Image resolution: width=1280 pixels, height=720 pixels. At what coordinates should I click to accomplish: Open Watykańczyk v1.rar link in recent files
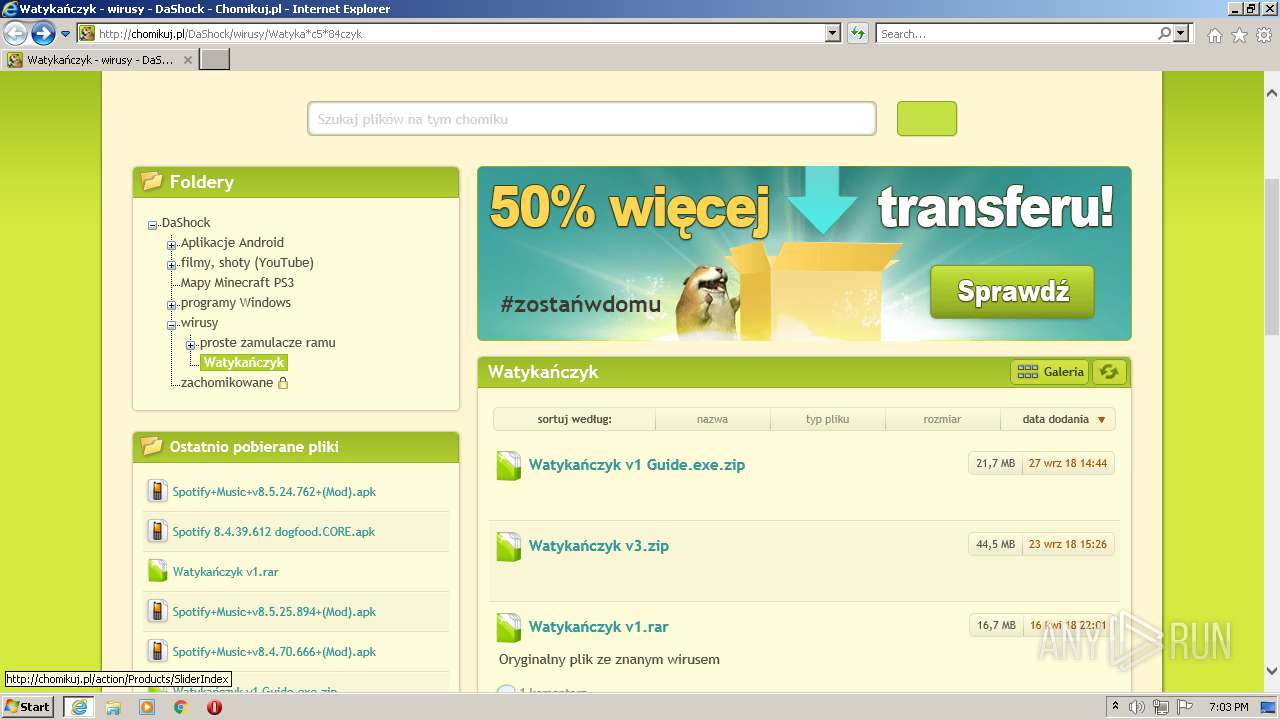click(x=225, y=572)
